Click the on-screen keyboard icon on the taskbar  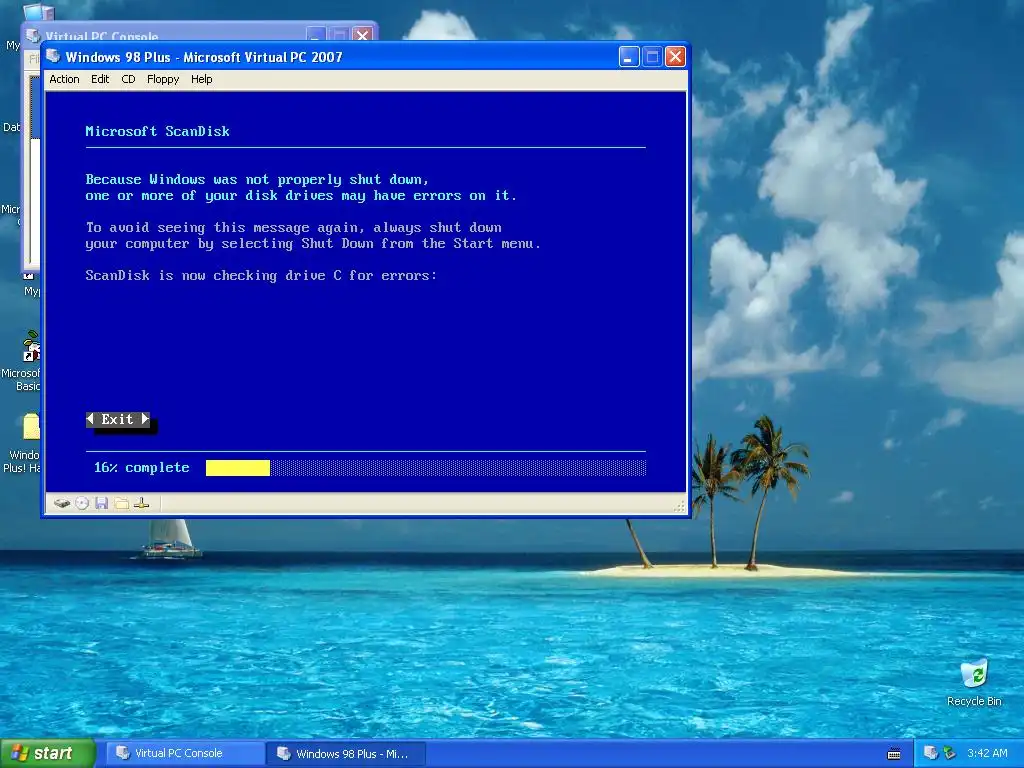894,754
